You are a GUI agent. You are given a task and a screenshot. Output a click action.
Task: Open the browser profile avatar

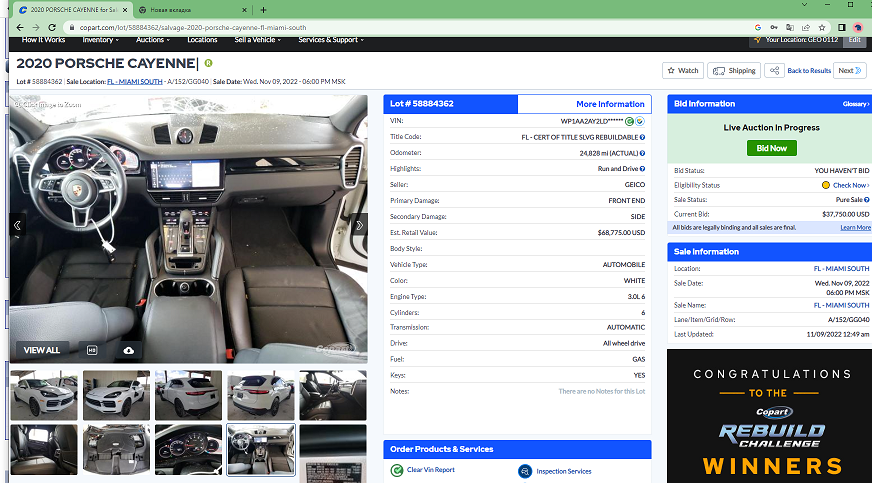(x=858, y=27)
